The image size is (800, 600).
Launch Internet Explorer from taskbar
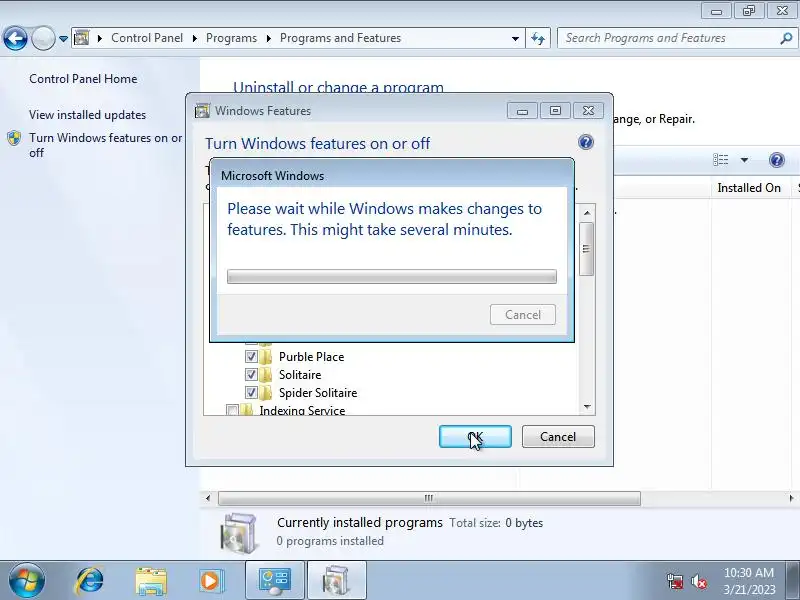[89, 581]
